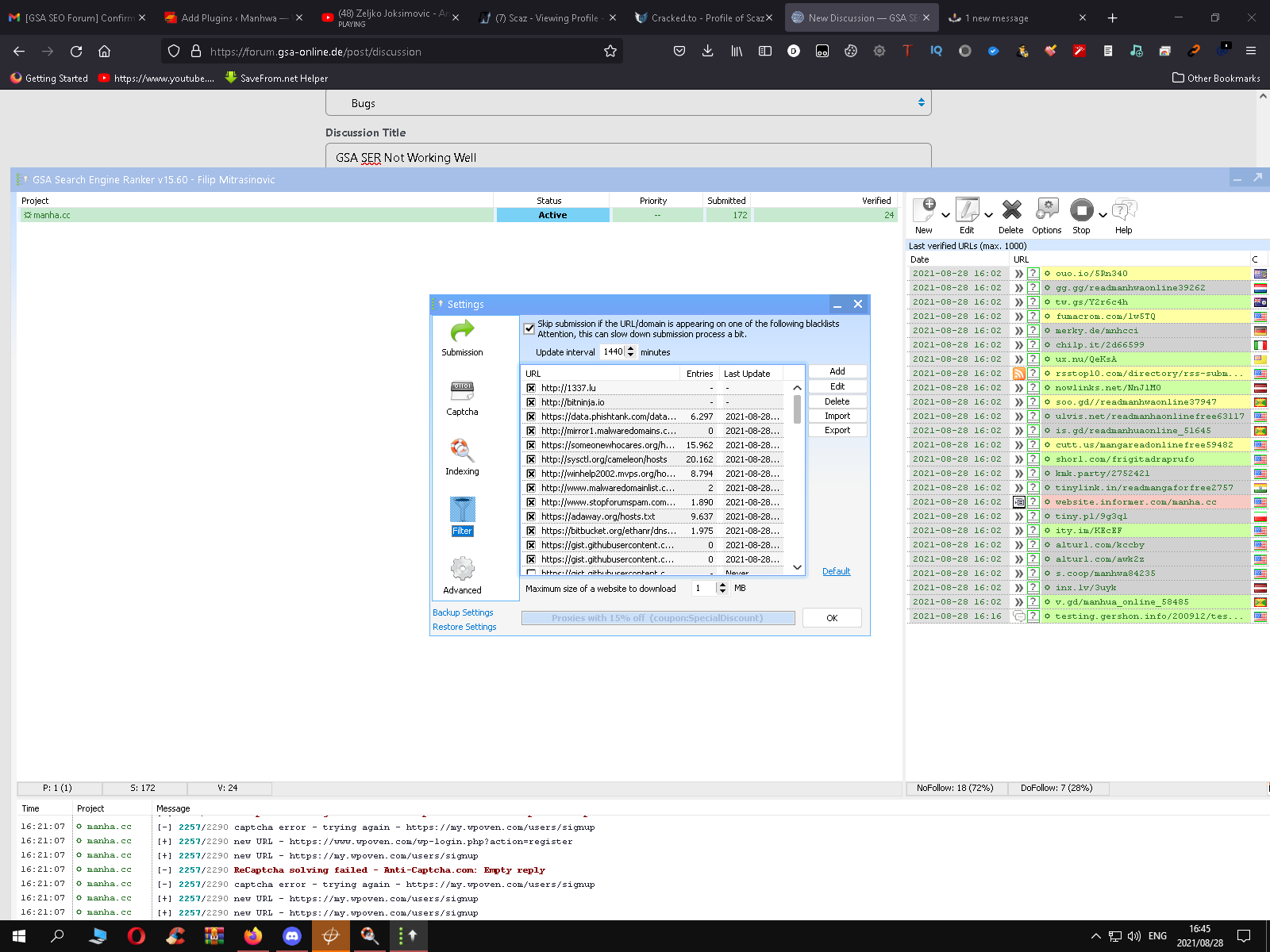Adjust maximum download size MB stepper

point(722,588)
